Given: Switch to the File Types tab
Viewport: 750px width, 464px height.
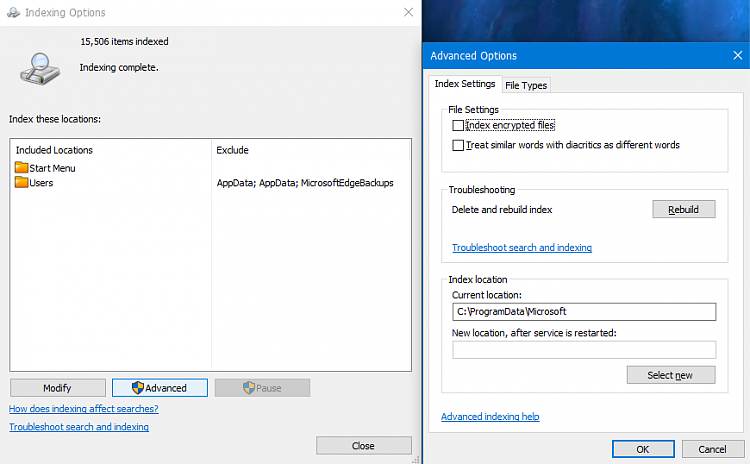Looking at the screenshot, I should [526, 85].
